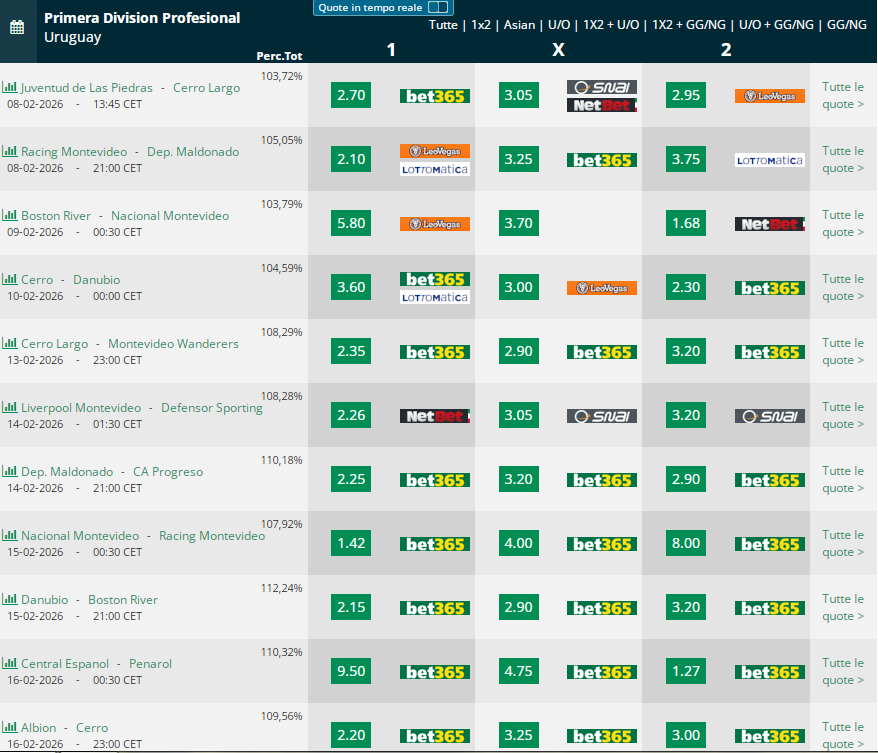Image resolution: width=878 pixels, height=753 pixels.
Task: Click LeoVegas logo for Racing Montevideo home odds 2.10
Action: (435, 151)
